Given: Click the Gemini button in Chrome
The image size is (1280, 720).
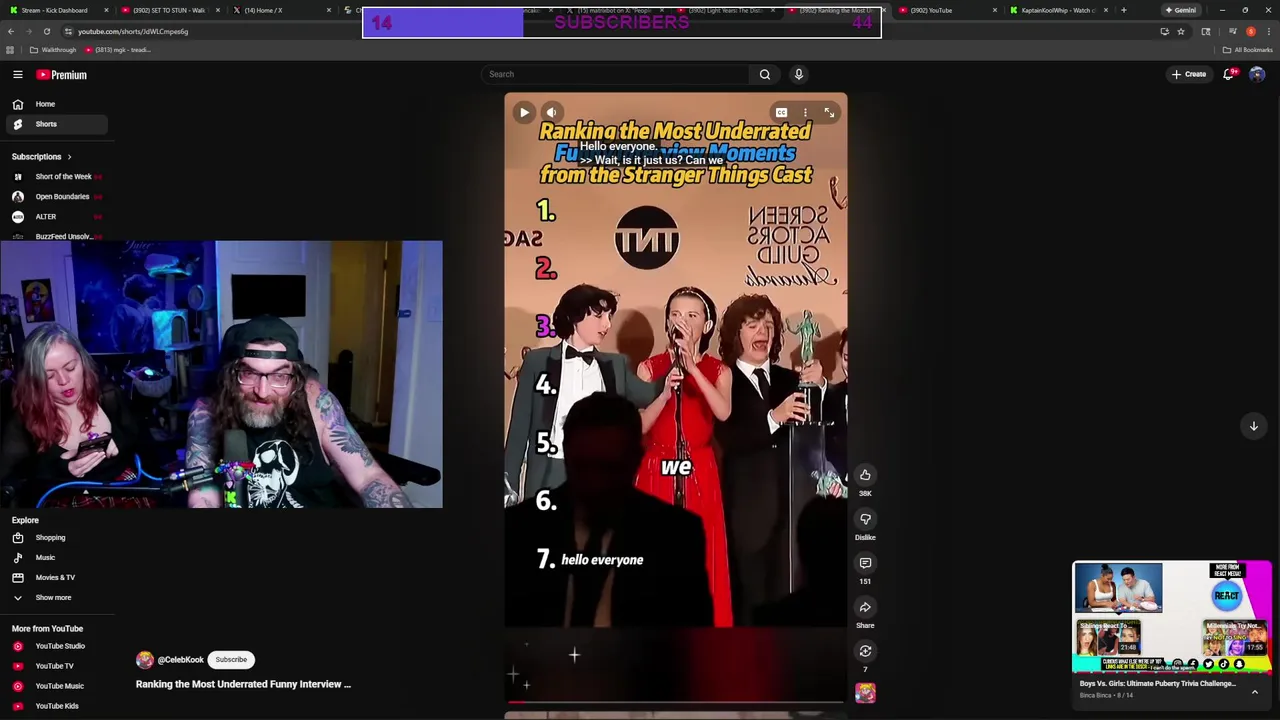Looking at the screenshot, I should (x=1180, y=10).
